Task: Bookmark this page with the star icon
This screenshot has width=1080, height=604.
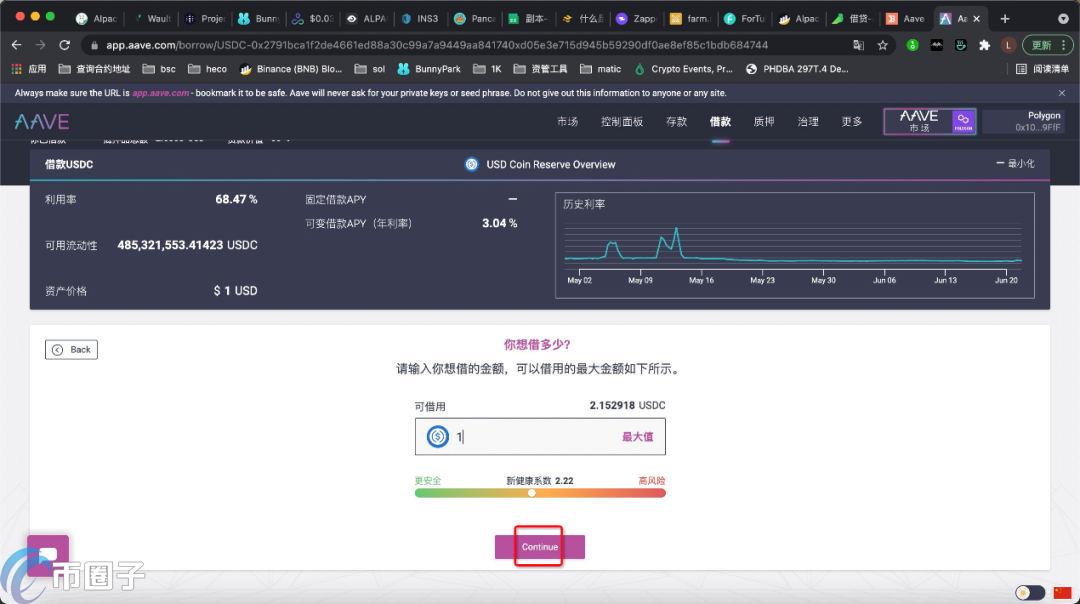Action: click(882, 45)
